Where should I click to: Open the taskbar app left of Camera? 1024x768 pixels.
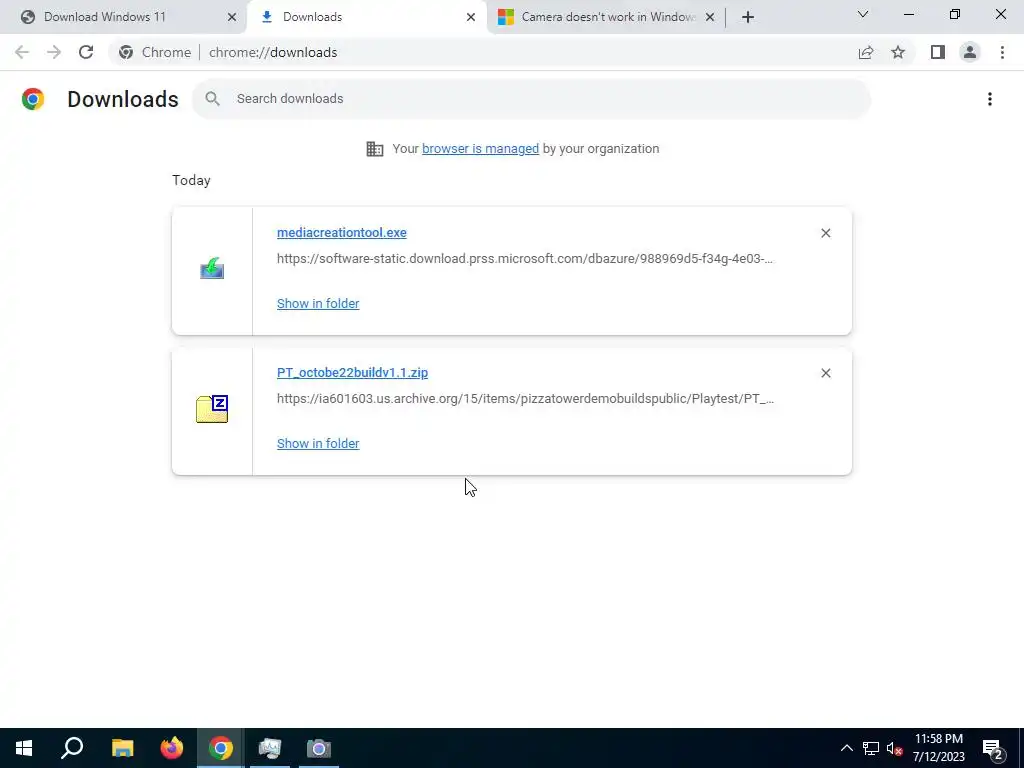[270, 748]
